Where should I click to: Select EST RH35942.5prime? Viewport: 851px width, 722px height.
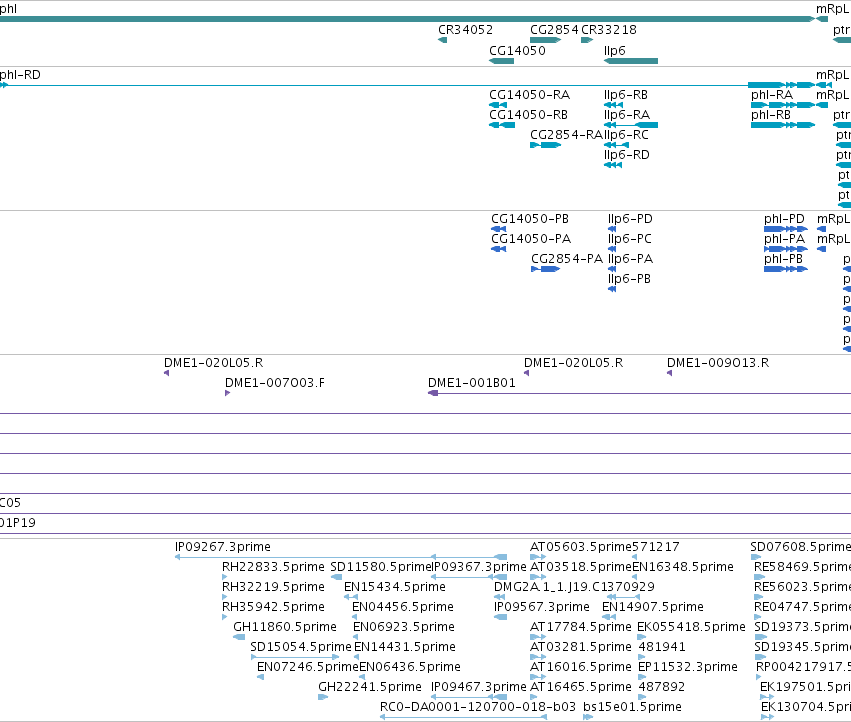tap(225, 617)
